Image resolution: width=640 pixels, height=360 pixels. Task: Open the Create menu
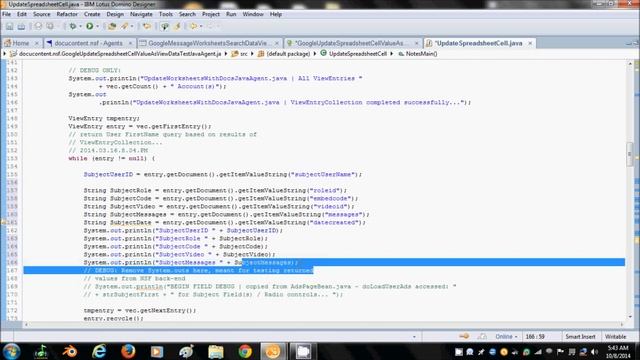tap(92, 14)
